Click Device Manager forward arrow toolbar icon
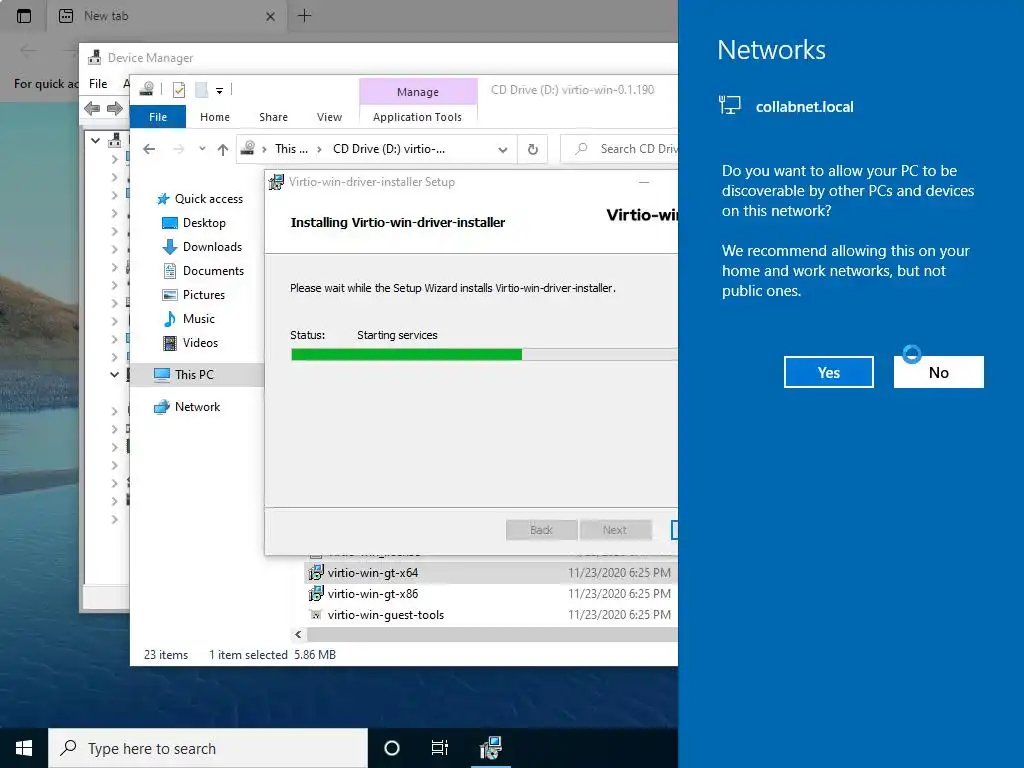Viewport: 1024px width, 768px height. coord(114,108)
